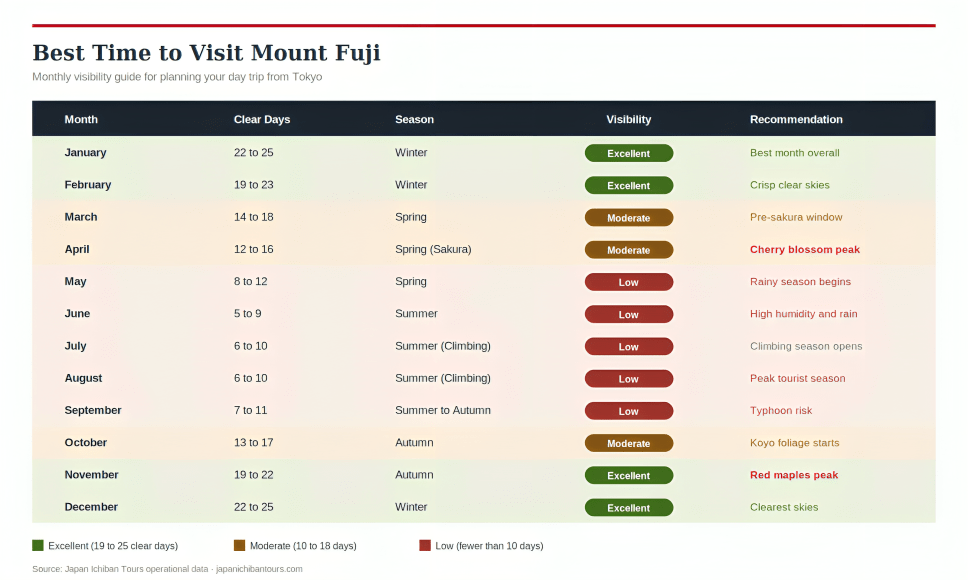The width and height of the screenshot is (968, 580).
Task: Select the September month cell
Action: point(93,411)
